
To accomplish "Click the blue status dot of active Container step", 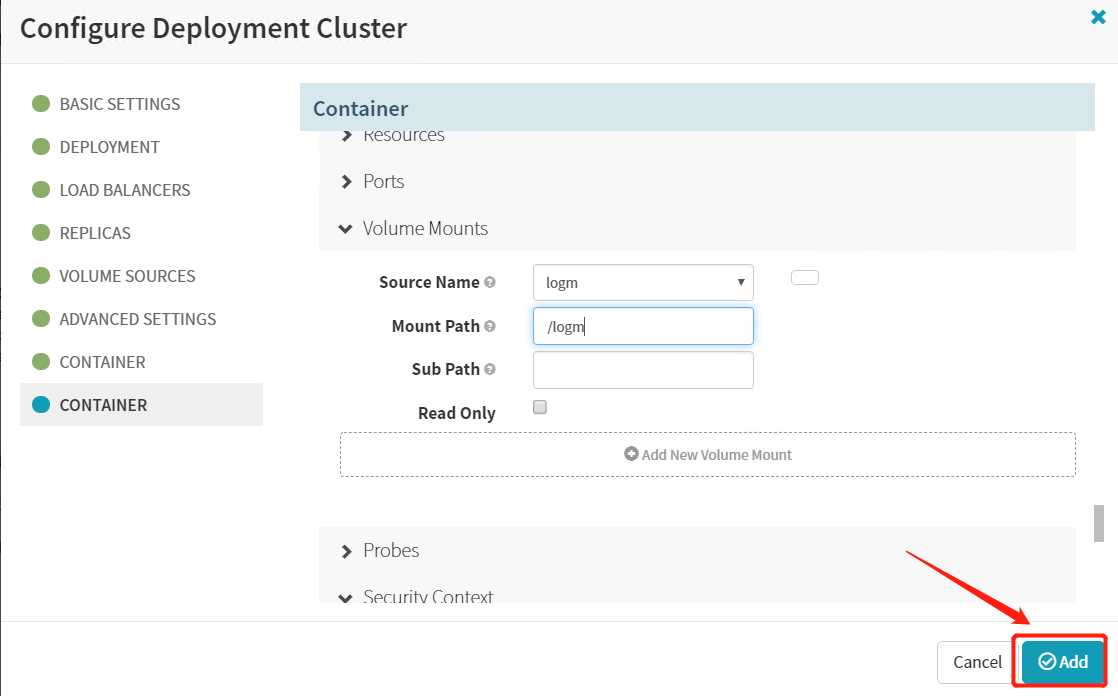I will [41, 405].
